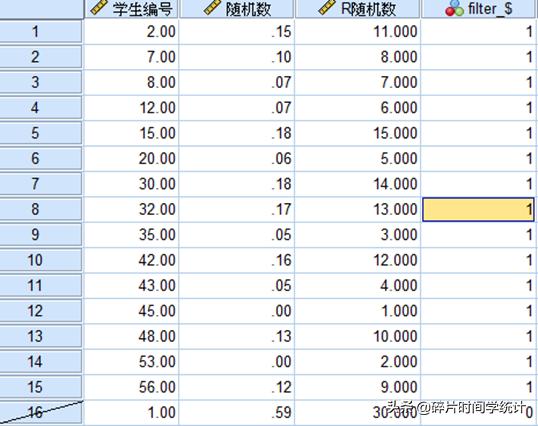This screenshot has width=538, height=426.
Task: Select row header 15
Action: (41, 387)
